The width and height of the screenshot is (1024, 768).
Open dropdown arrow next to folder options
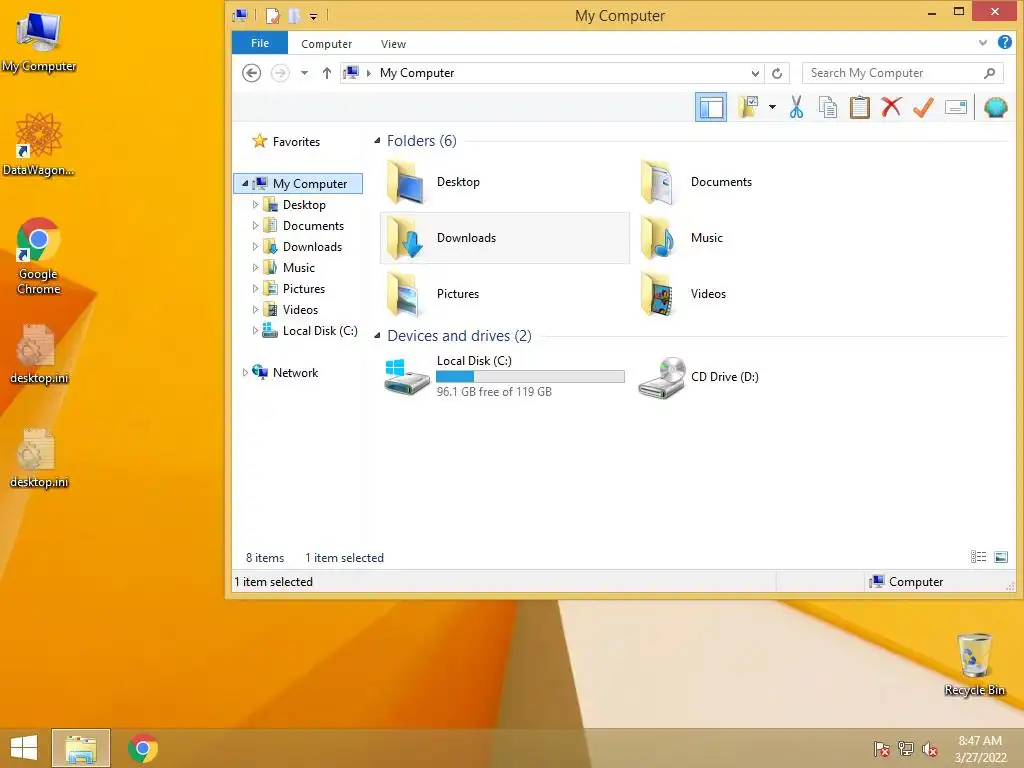[772, 106]
